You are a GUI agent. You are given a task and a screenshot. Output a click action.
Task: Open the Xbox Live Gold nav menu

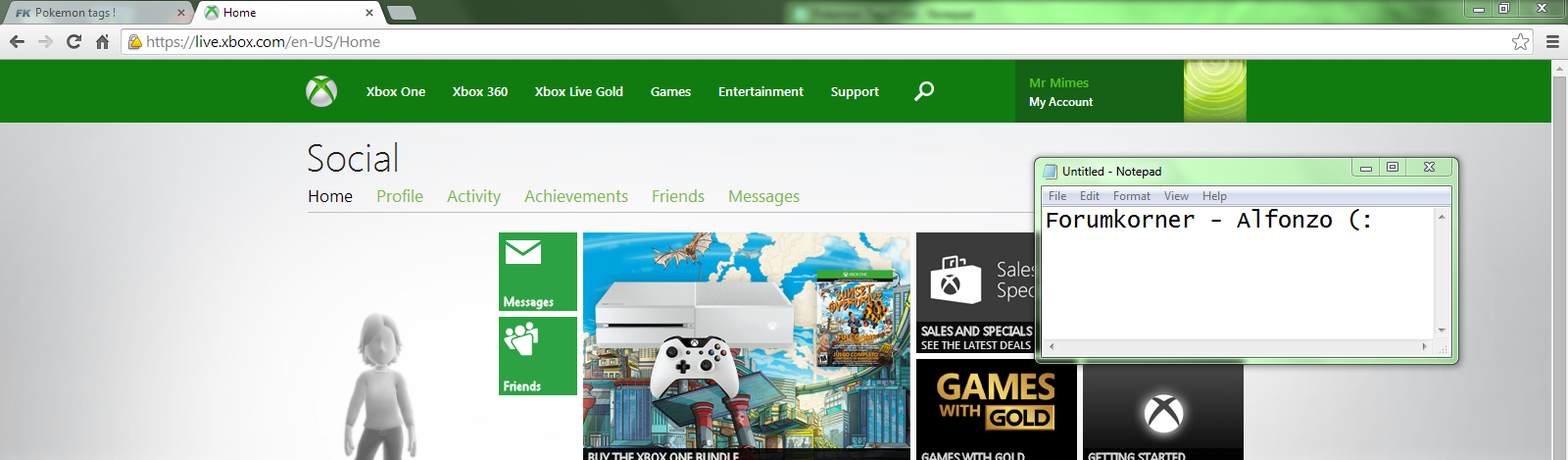tap(579, 91)
